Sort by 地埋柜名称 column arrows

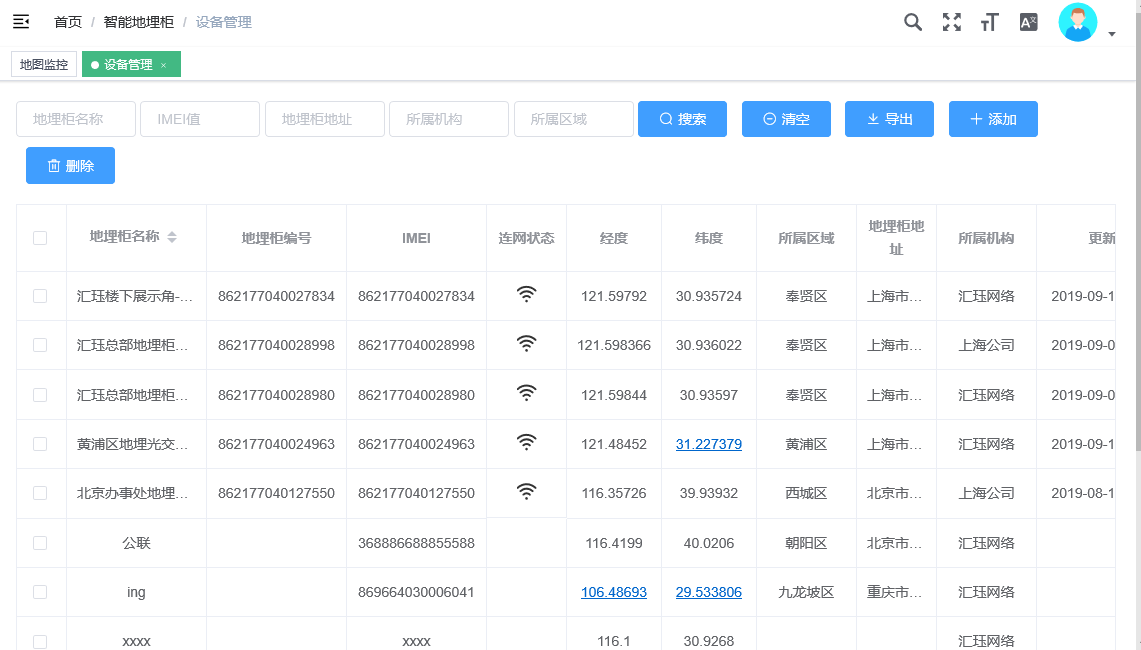point(172,238)
